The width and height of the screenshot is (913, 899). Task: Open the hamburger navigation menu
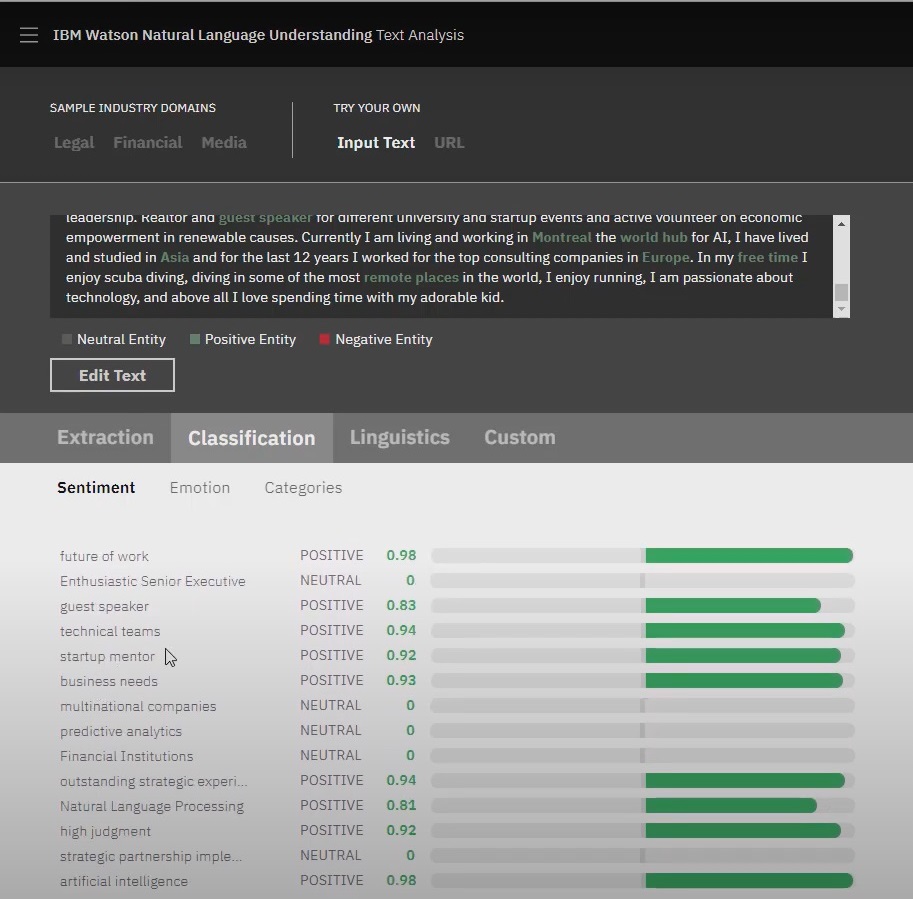click(29, 35)
